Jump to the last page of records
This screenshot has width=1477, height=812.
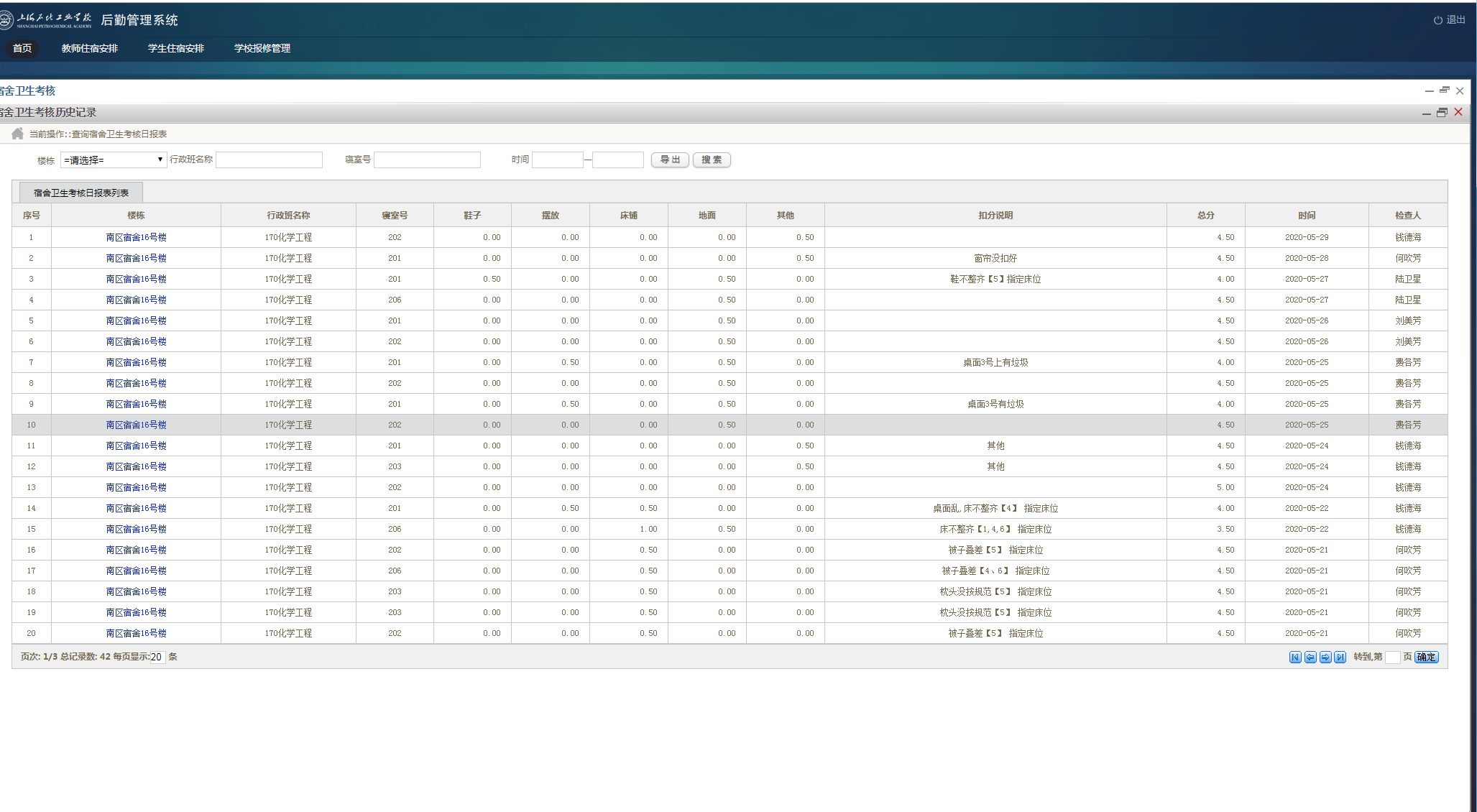click(1340, 658)
